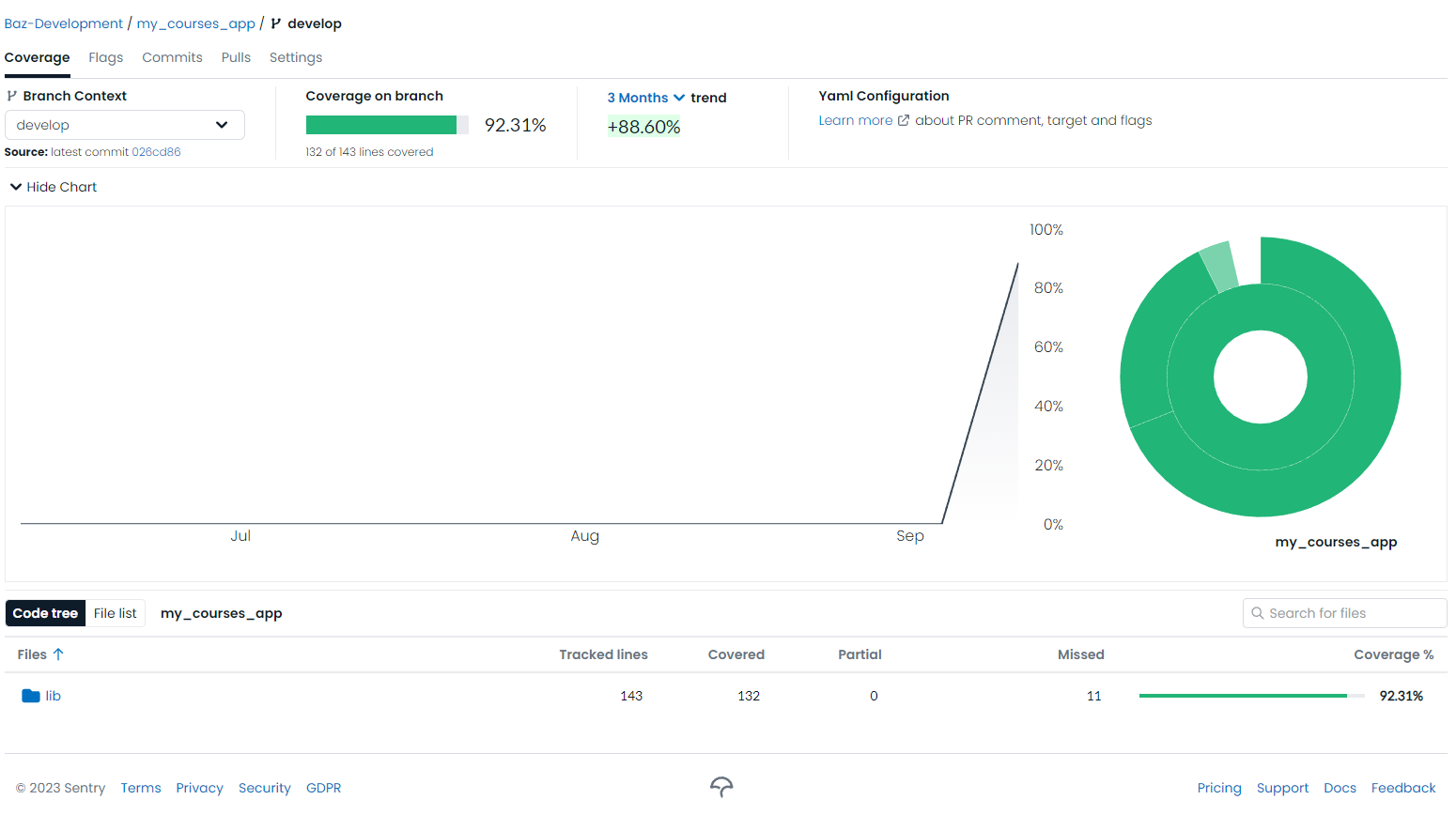The width and height of the screenshot is (1456, 815).
Task: Click the search magnifier icon
Action: (1257, 613)
